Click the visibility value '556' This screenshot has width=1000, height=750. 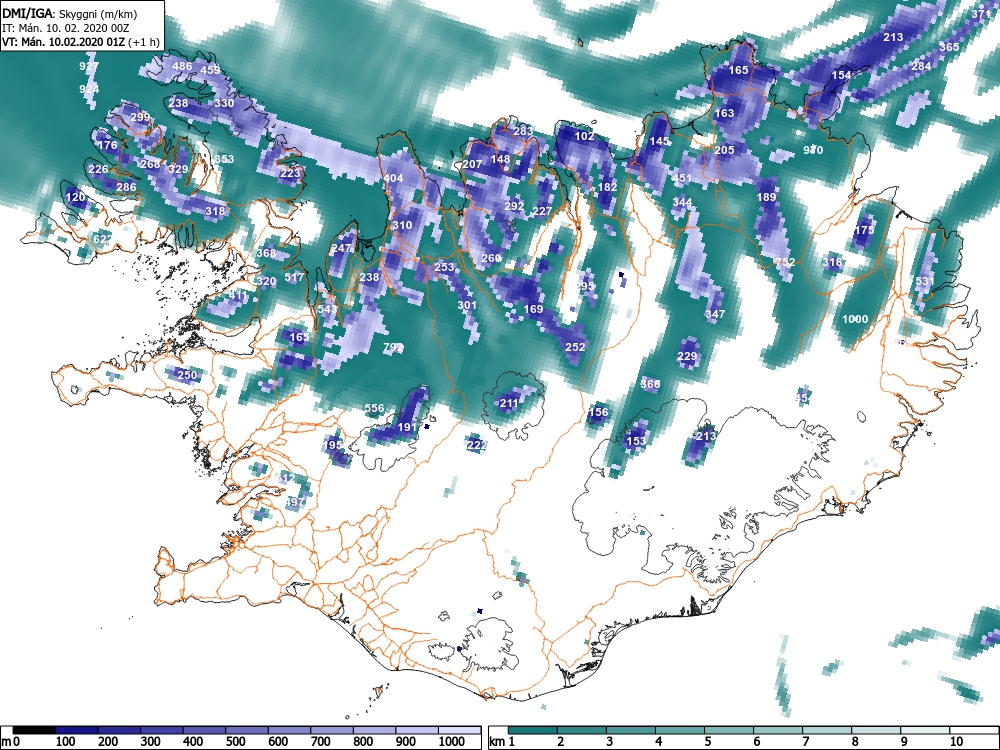[374, 408]
